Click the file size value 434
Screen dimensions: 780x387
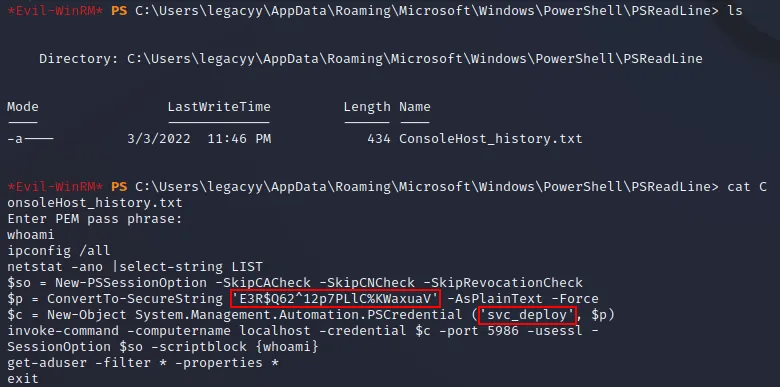point(379,138)
